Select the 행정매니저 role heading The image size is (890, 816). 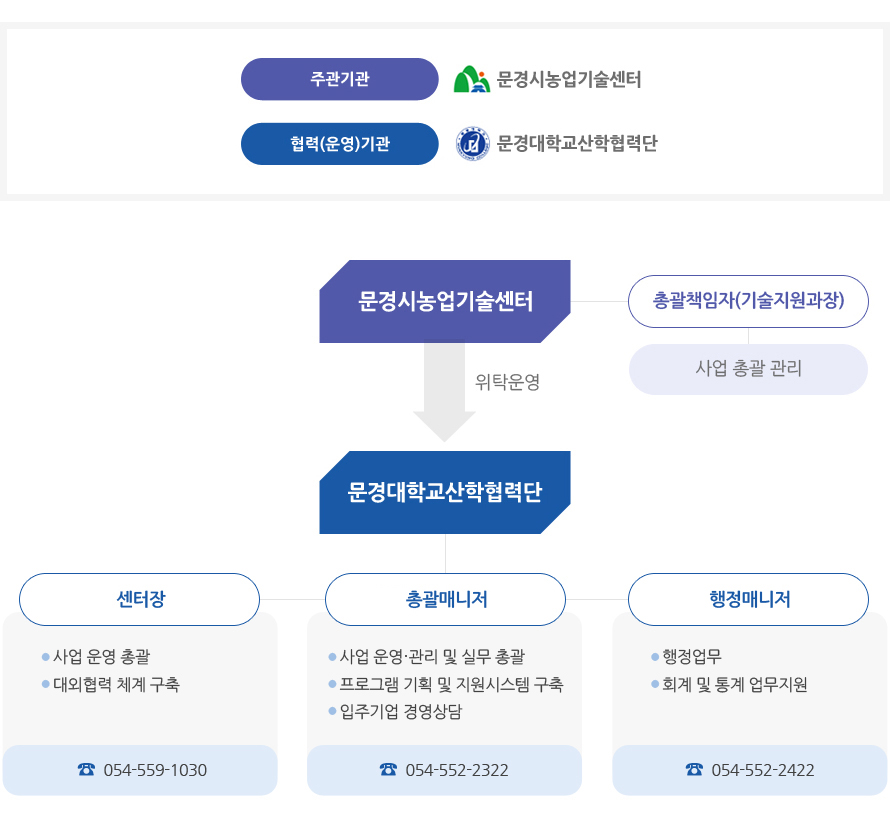coord(748,599)
